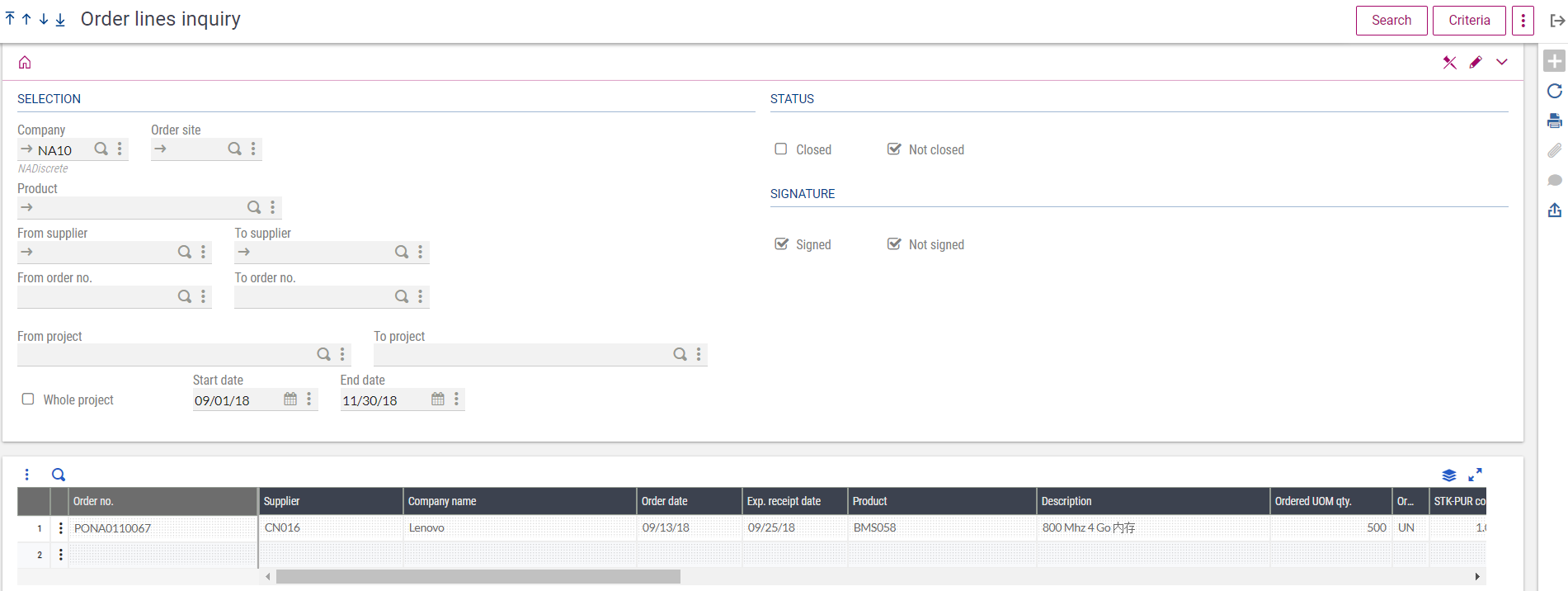This screenshot has width=1568, height=591.
Task: Expand the results grid to fullscreen
Action: (1475, 475)
